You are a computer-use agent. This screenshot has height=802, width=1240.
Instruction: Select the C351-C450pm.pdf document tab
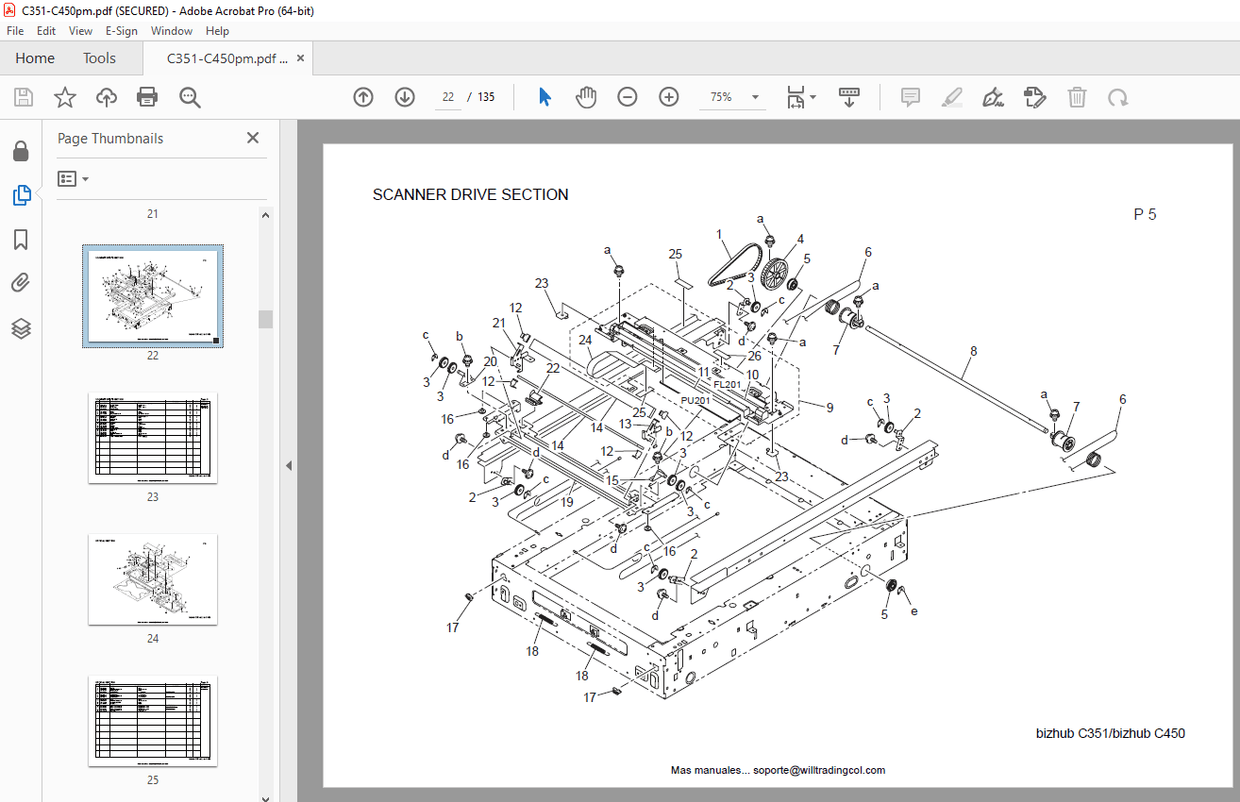tap(227, 58)
